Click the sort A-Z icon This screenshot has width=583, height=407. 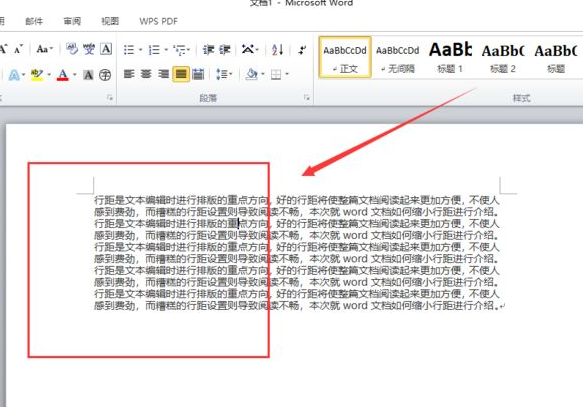point(277,50)
